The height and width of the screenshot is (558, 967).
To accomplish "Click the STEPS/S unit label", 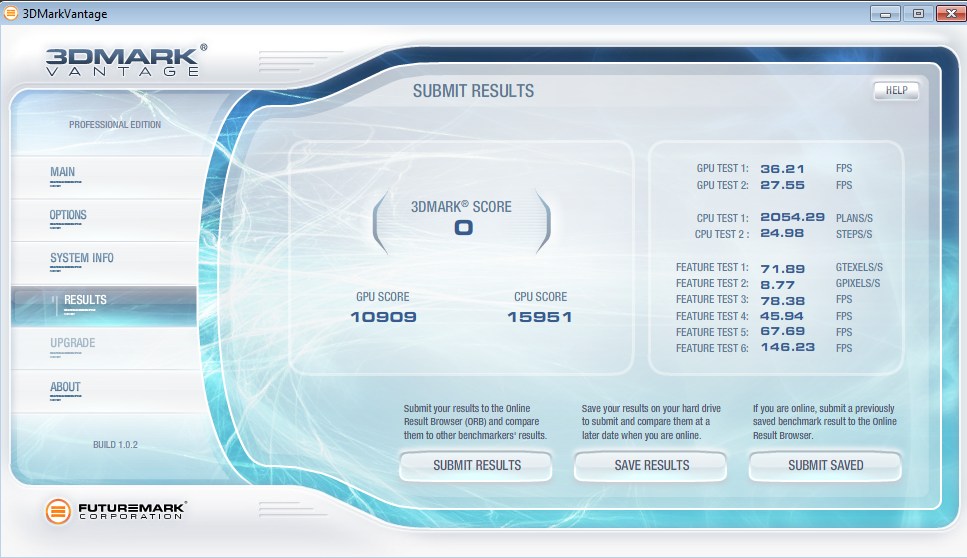I will click(854, 234).
